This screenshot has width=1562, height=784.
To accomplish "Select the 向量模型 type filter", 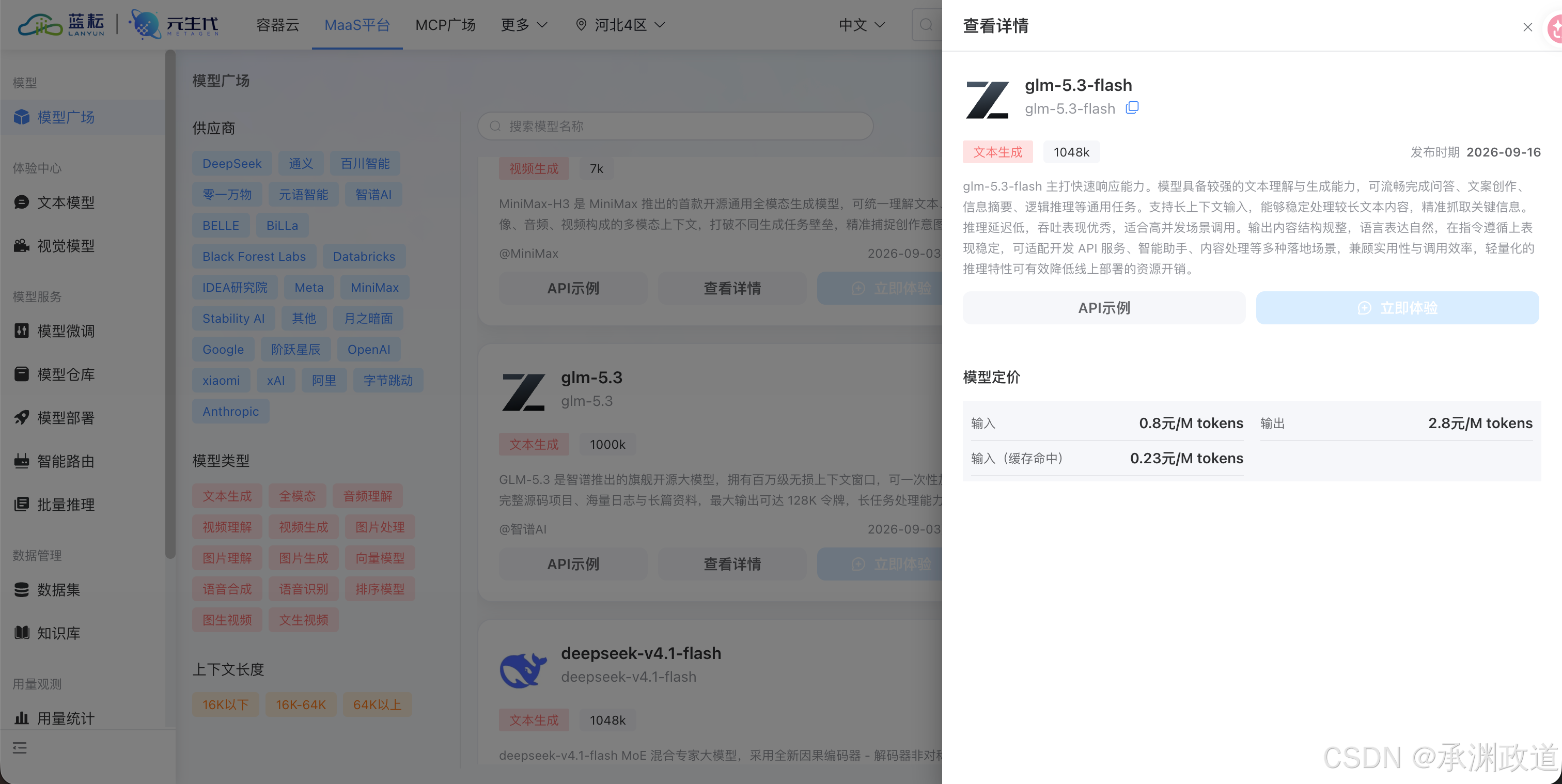I will click(x=380, y=558).
